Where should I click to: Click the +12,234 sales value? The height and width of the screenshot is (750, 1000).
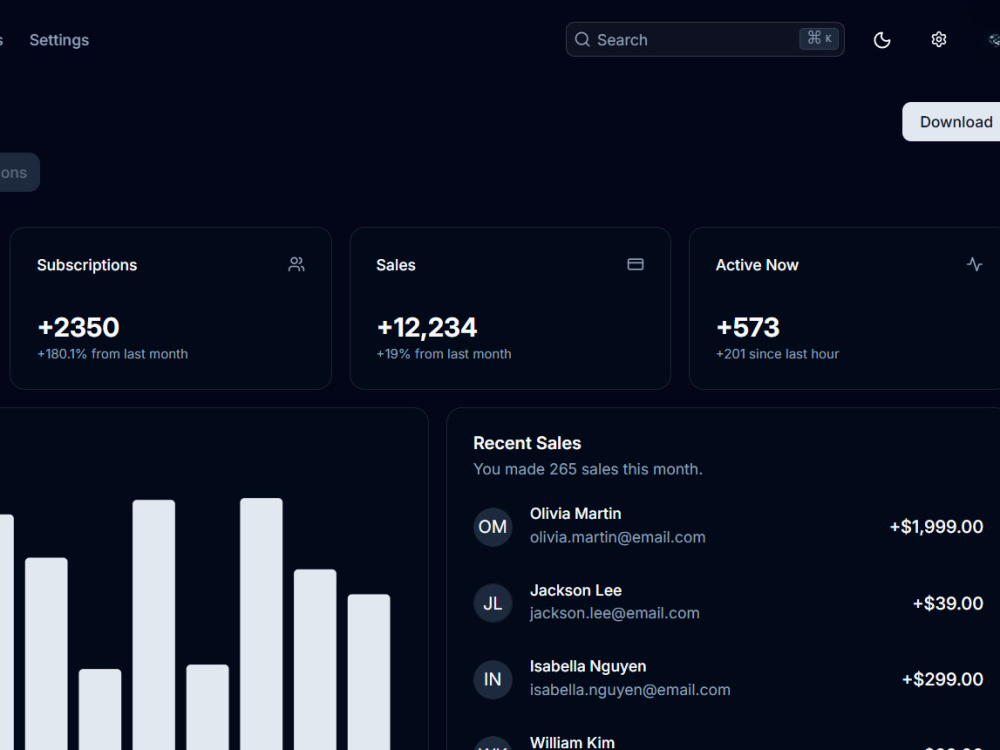426,328
